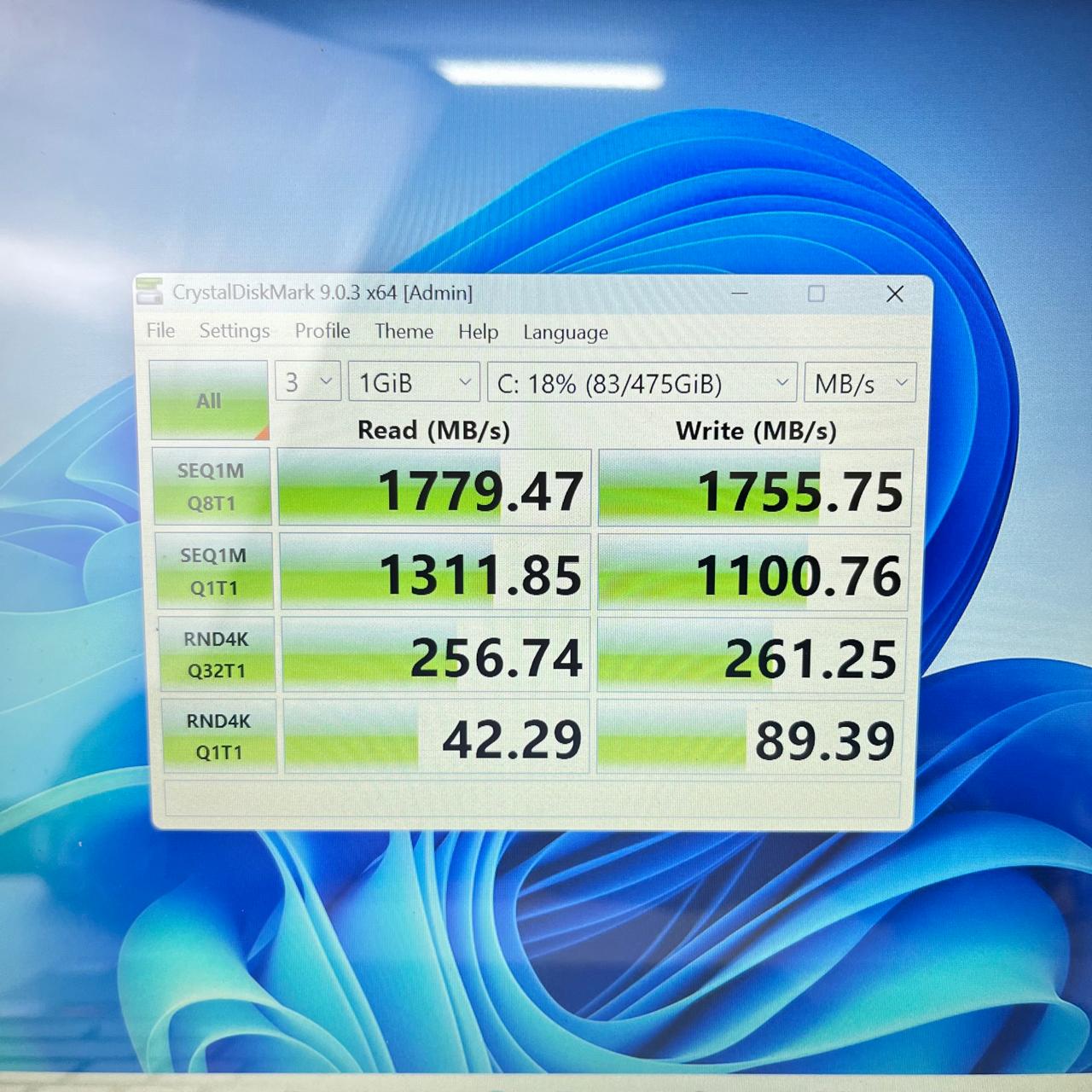The image size is (1092, 1092).
Task: Select the 1779.47 read result
Action: 434,487
